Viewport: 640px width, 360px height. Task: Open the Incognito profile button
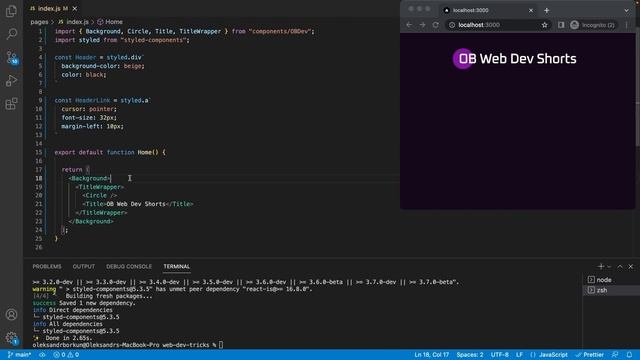(592, 25)
